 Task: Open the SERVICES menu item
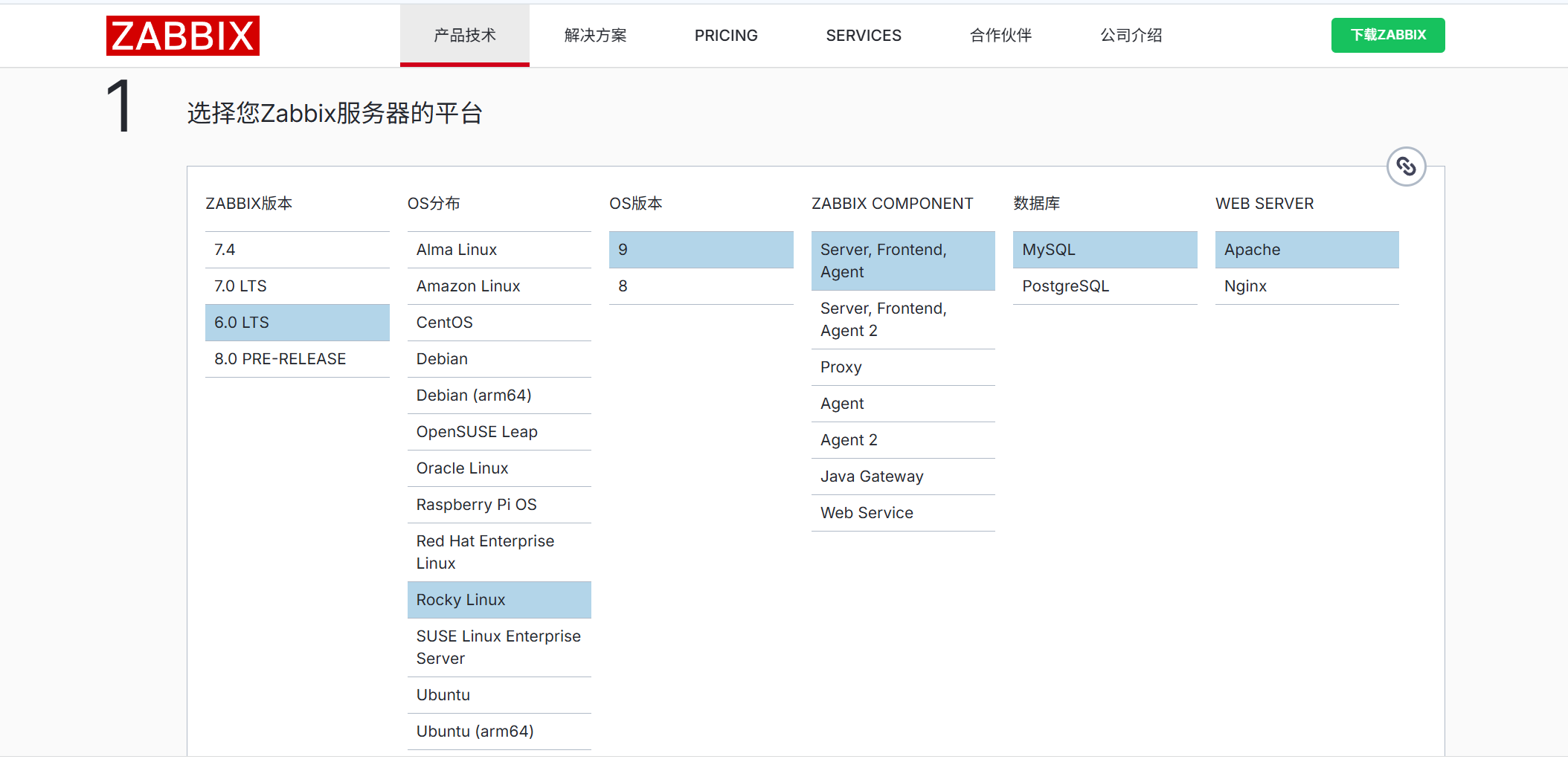pos(864,35)
